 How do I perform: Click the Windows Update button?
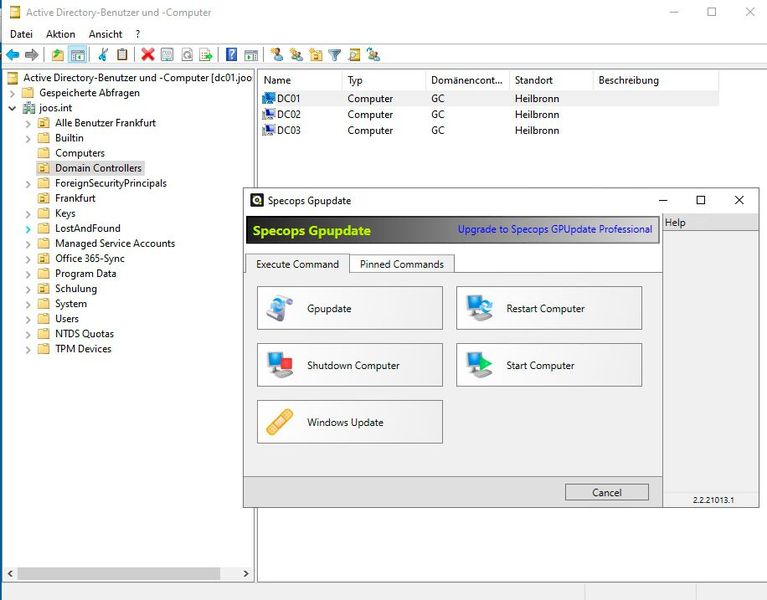[350, 422]
